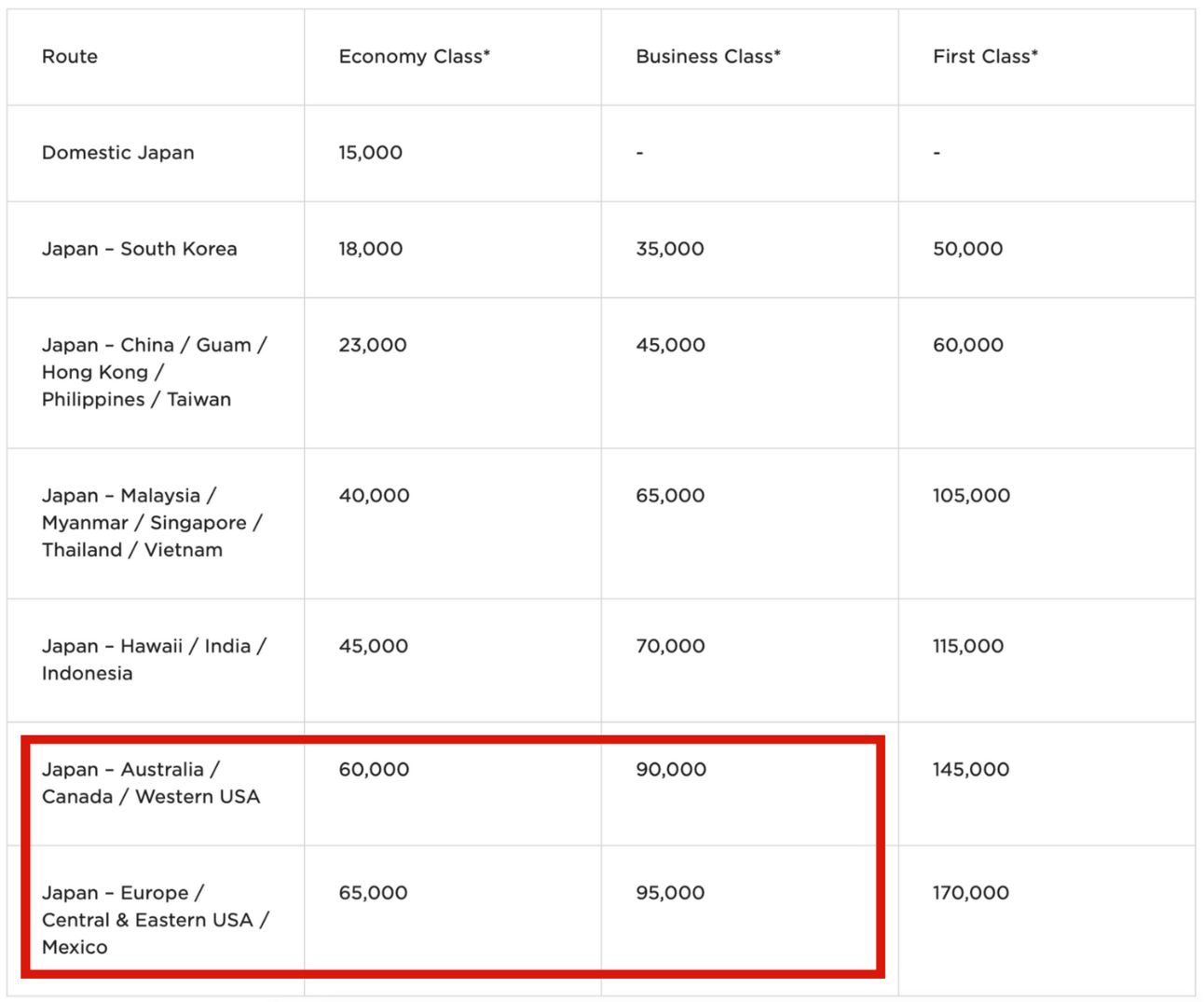Click the Economy Class* column header
The height and width of the screenshot is (1002, 1204).
click(x=414, y=57)
